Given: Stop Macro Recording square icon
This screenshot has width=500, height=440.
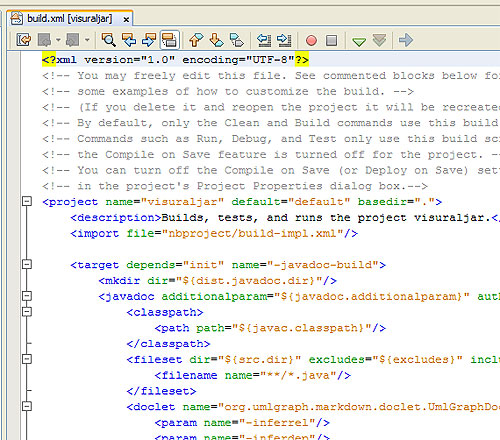Looking at the screenshot, I should click(x=331, y=41).
